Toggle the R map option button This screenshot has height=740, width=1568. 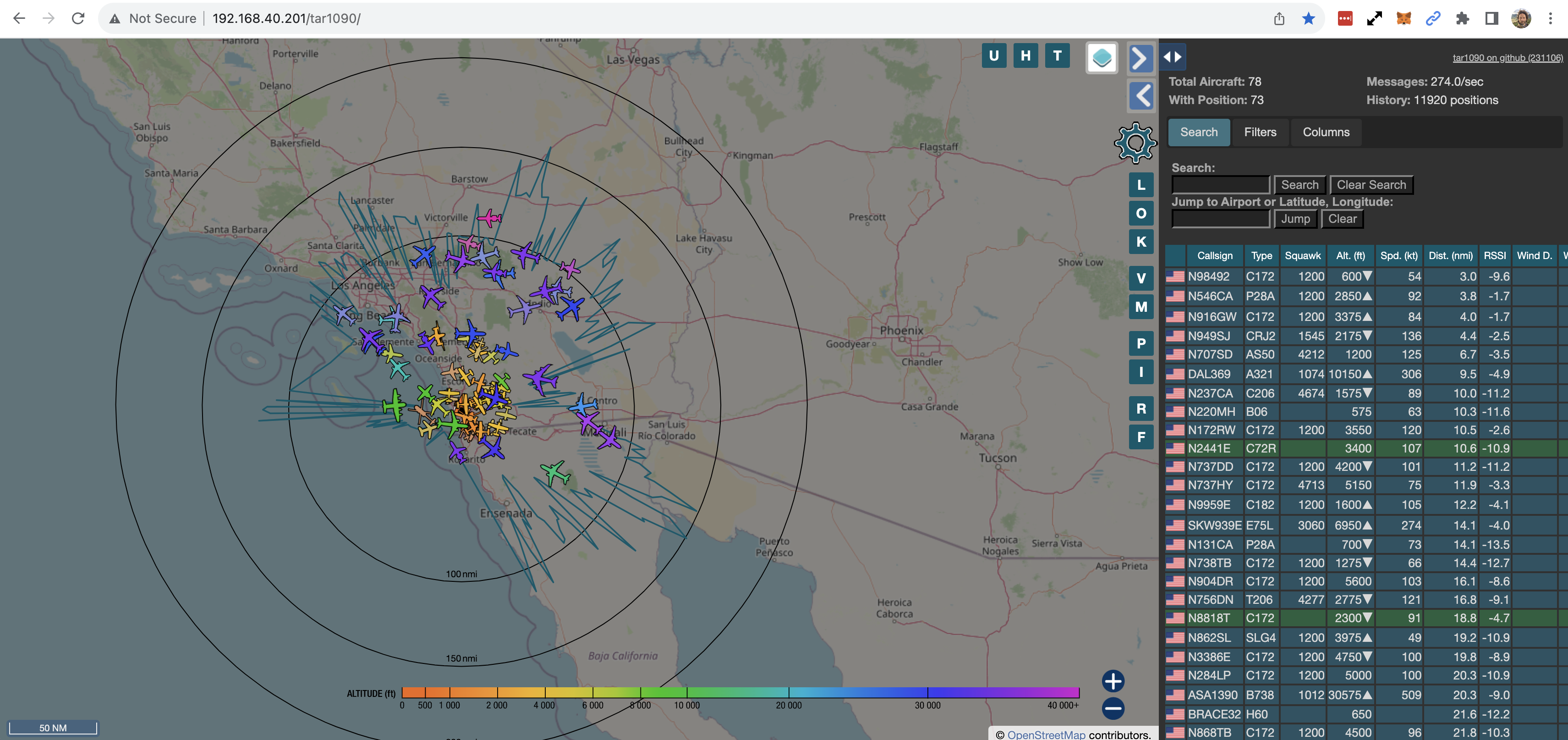coord(1140,409)
